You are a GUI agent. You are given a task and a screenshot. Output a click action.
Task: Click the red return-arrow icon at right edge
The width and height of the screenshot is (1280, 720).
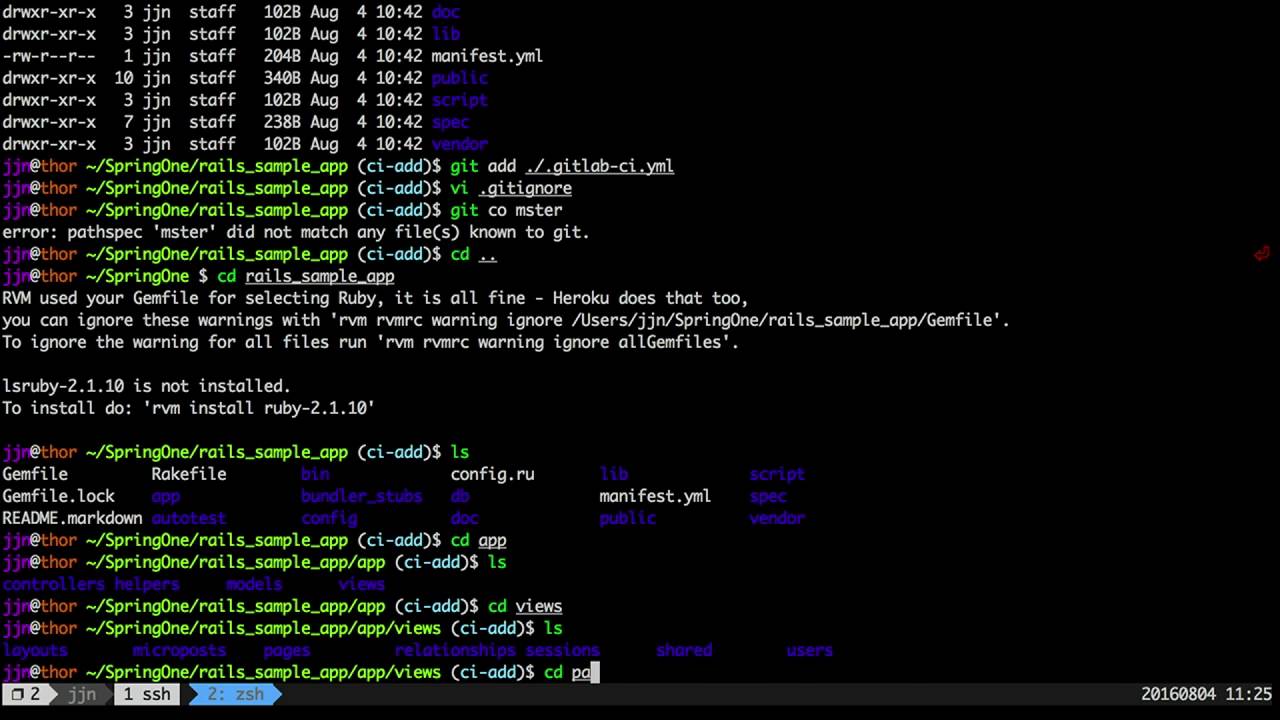pos(1262,254)
